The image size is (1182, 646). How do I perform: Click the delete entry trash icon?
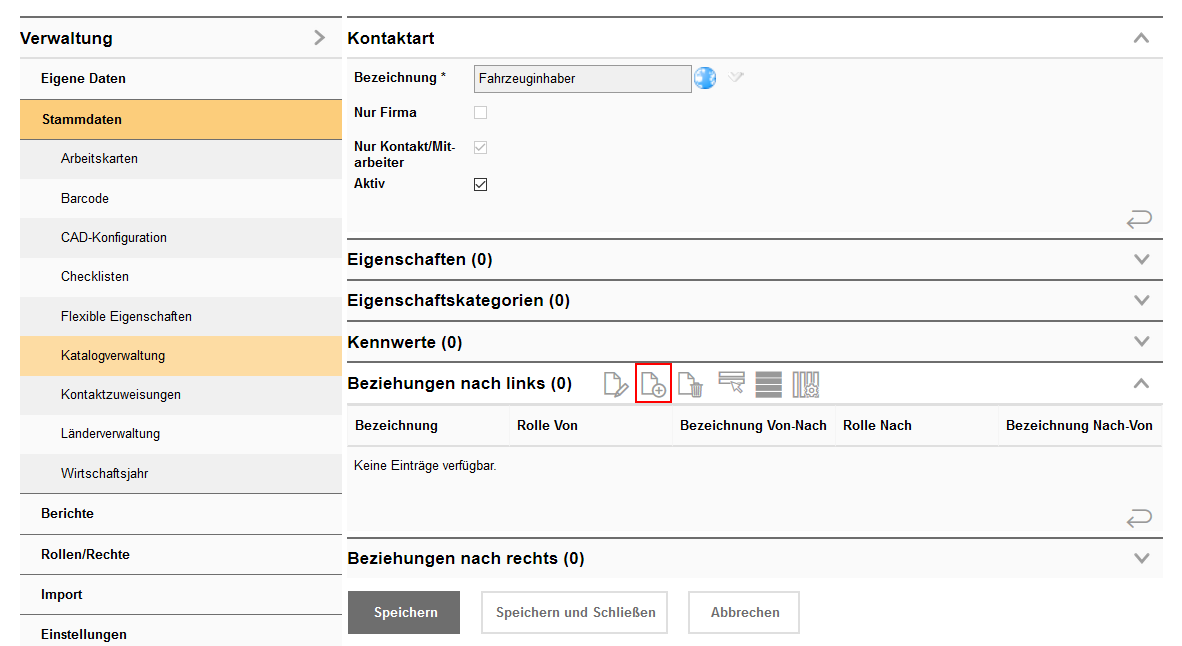(x=690, y=384)
